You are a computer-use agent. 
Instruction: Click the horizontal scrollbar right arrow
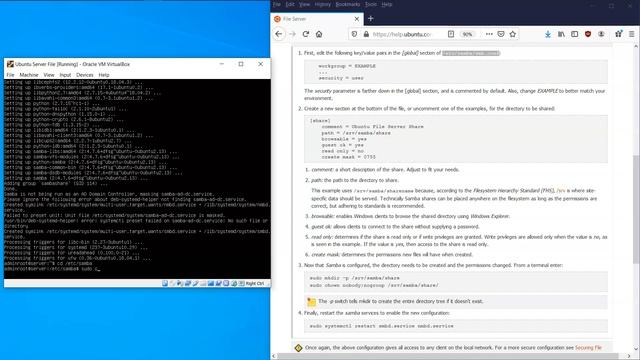[x=630, y=356]
